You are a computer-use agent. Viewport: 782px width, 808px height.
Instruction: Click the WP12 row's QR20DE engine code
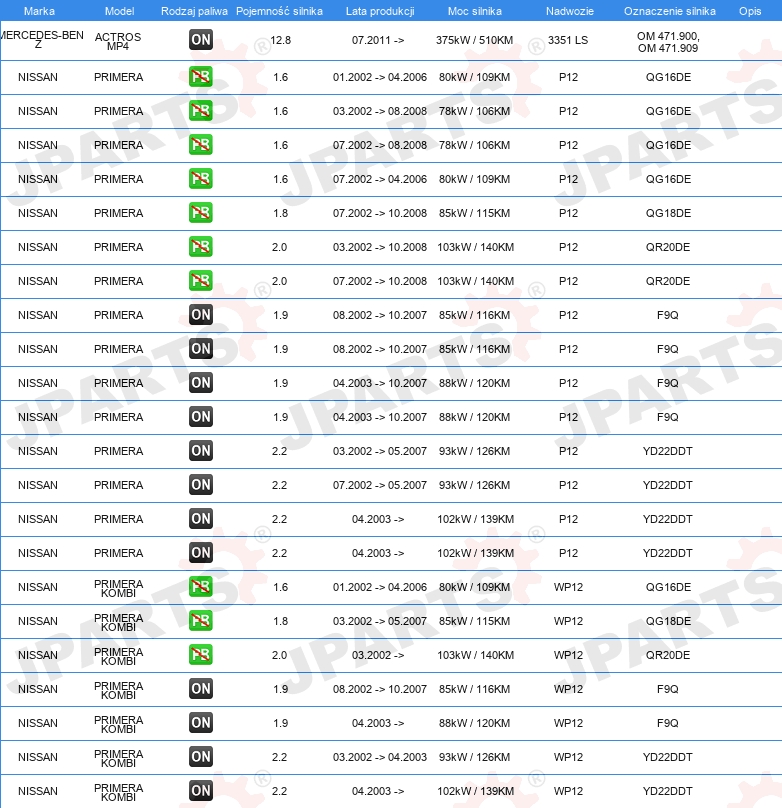point(668,655)
